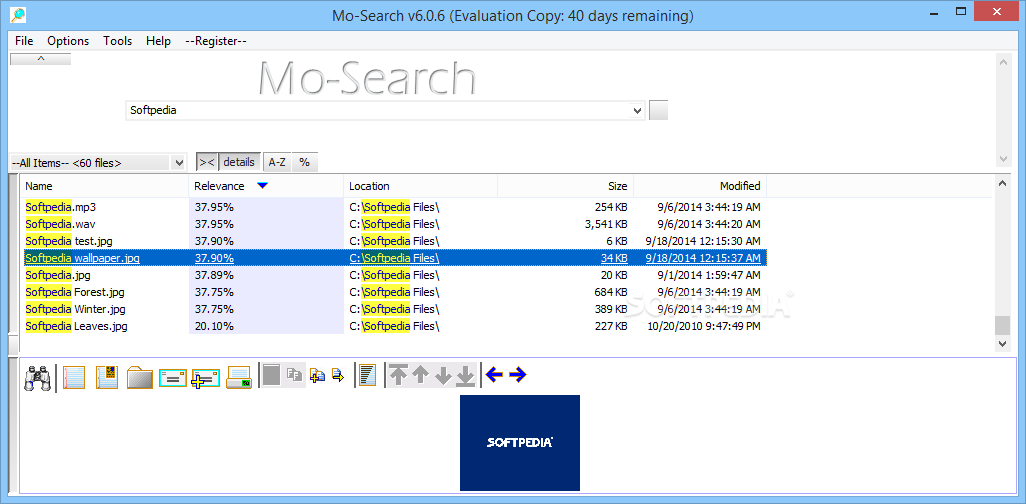Select the Softpedia test.jpg row
This screenshot has width=1026, height=504.
pyautogui.click(x=393, y=241)
